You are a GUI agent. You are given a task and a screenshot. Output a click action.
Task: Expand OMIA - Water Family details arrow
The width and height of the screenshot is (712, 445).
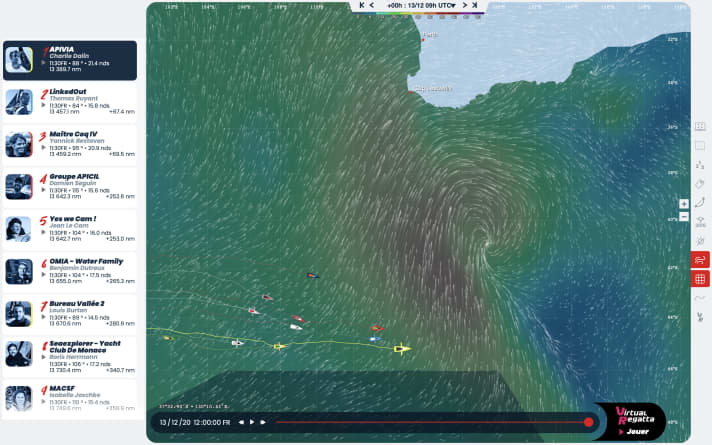pos(44,275)
